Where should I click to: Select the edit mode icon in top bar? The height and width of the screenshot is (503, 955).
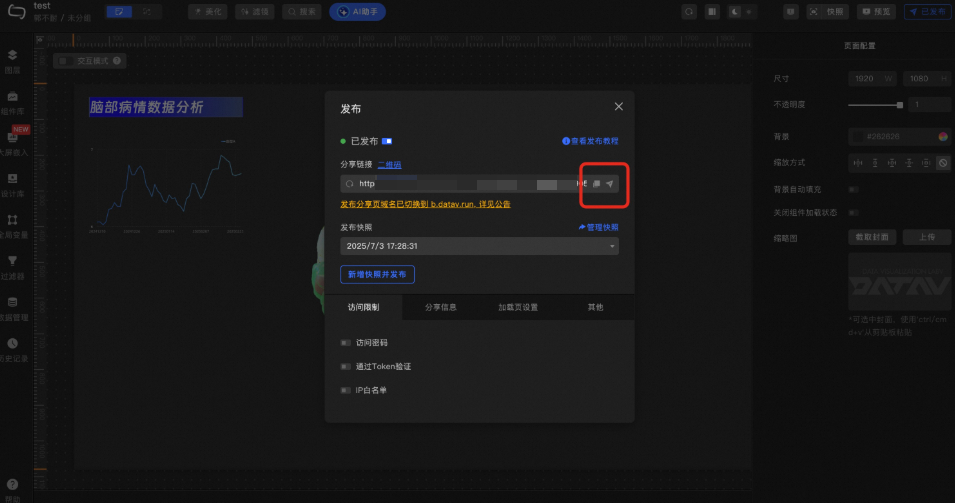pyautogui.click(x=119, y=12)
